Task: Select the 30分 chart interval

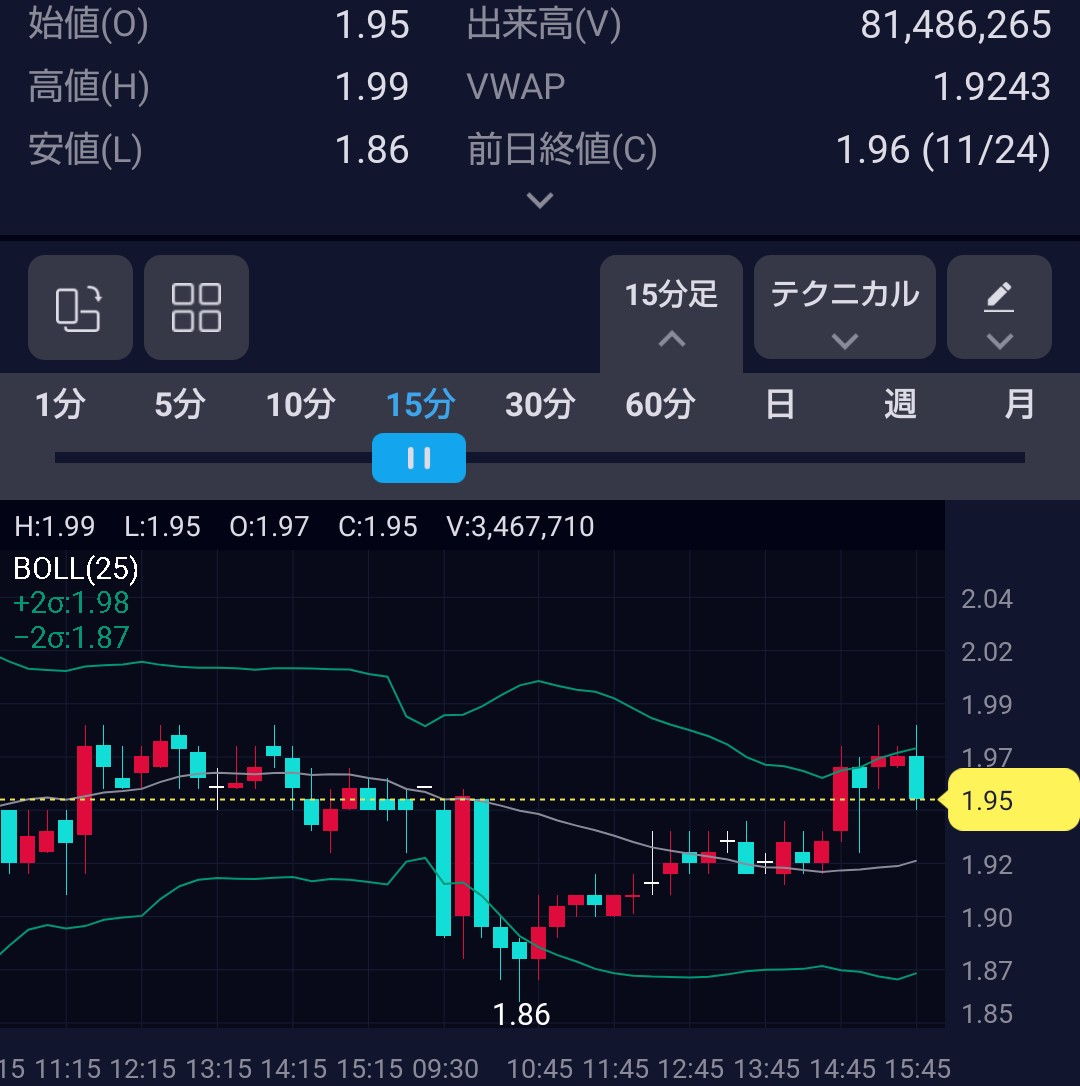Action: pyautogui.click(x=540, y=405)
